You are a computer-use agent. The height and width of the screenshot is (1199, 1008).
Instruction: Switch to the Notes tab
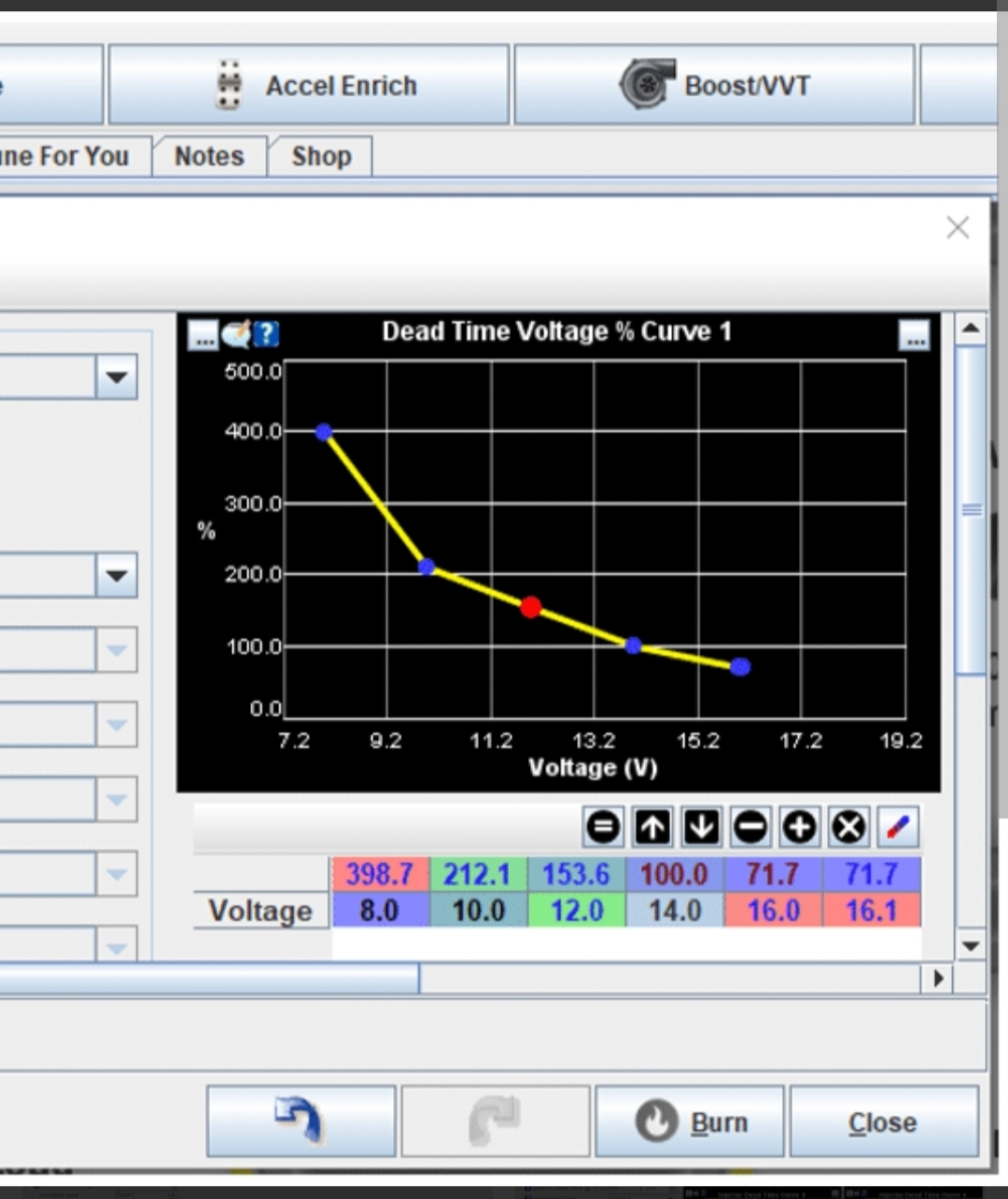pyautogui.click(x=209, y=157)
